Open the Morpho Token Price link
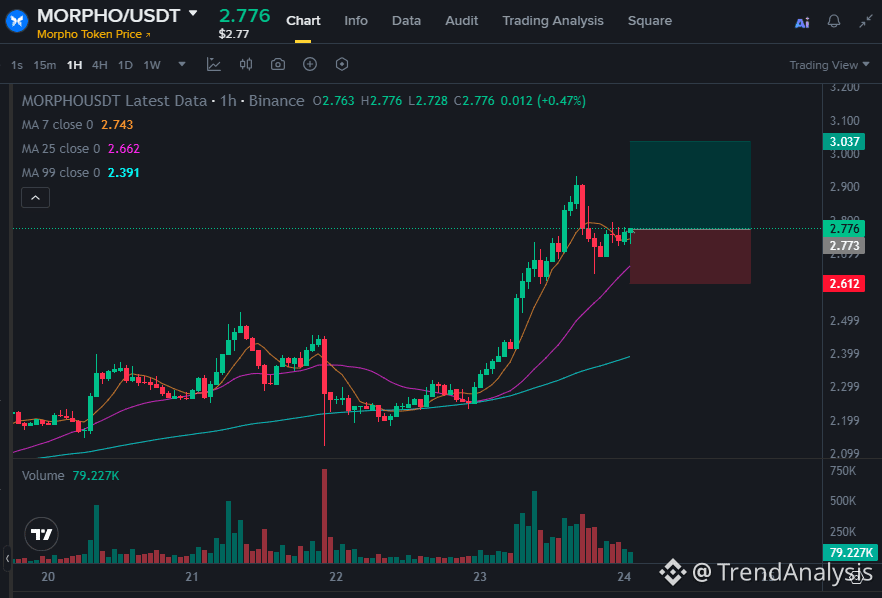This screenshot has width=882, height=598. tap(93, 34)
